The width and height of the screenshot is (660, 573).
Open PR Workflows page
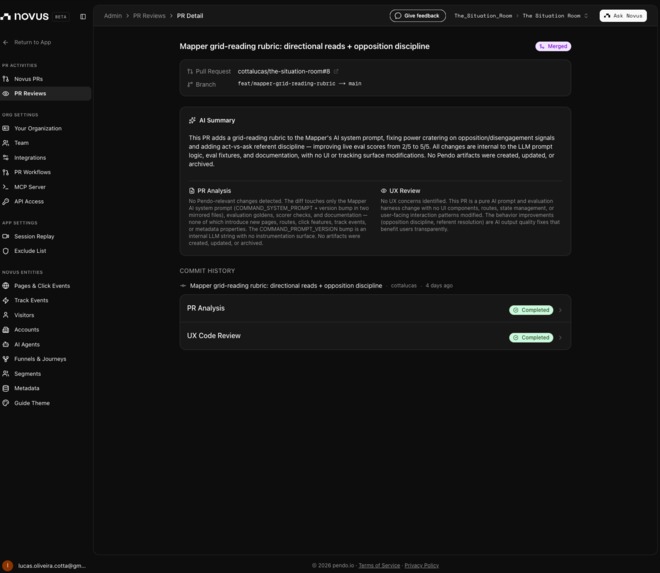click(32, 172)
